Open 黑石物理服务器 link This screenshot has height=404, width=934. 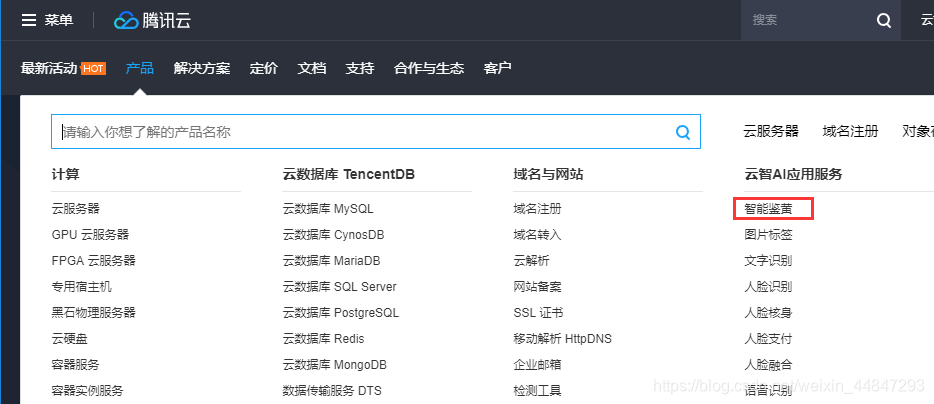pyautogui.click(x=94, y=312)
